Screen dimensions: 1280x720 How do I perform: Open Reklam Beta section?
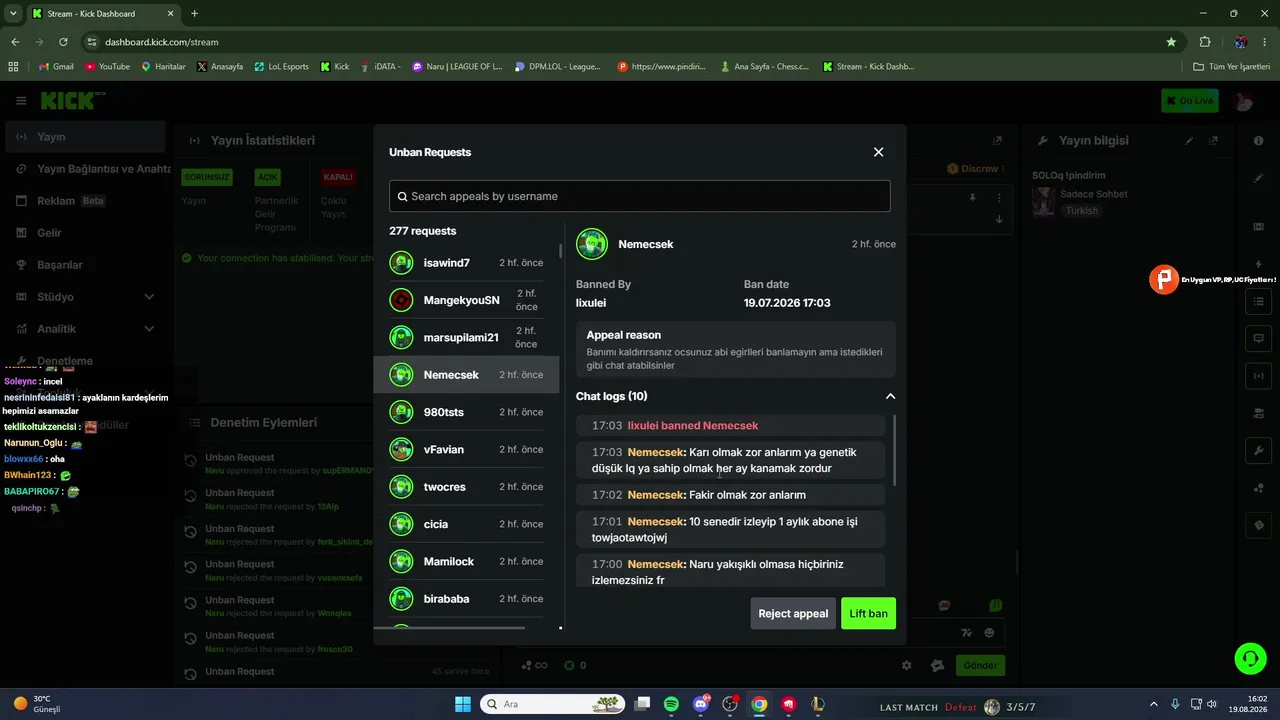tap(85, 201)
